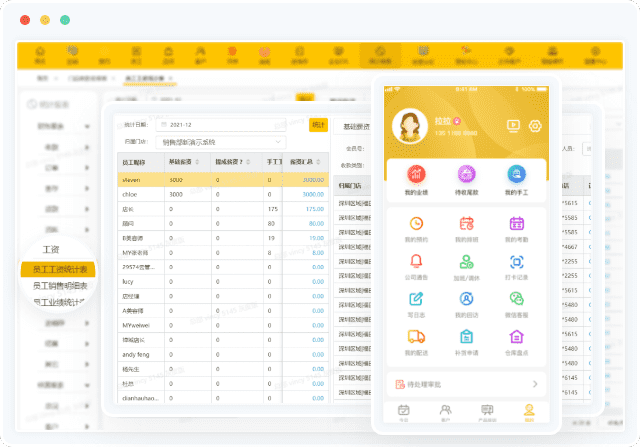Select the lucy employee row
The height and width of the screenshot is (447, 640).
click(x=223, y=282)
